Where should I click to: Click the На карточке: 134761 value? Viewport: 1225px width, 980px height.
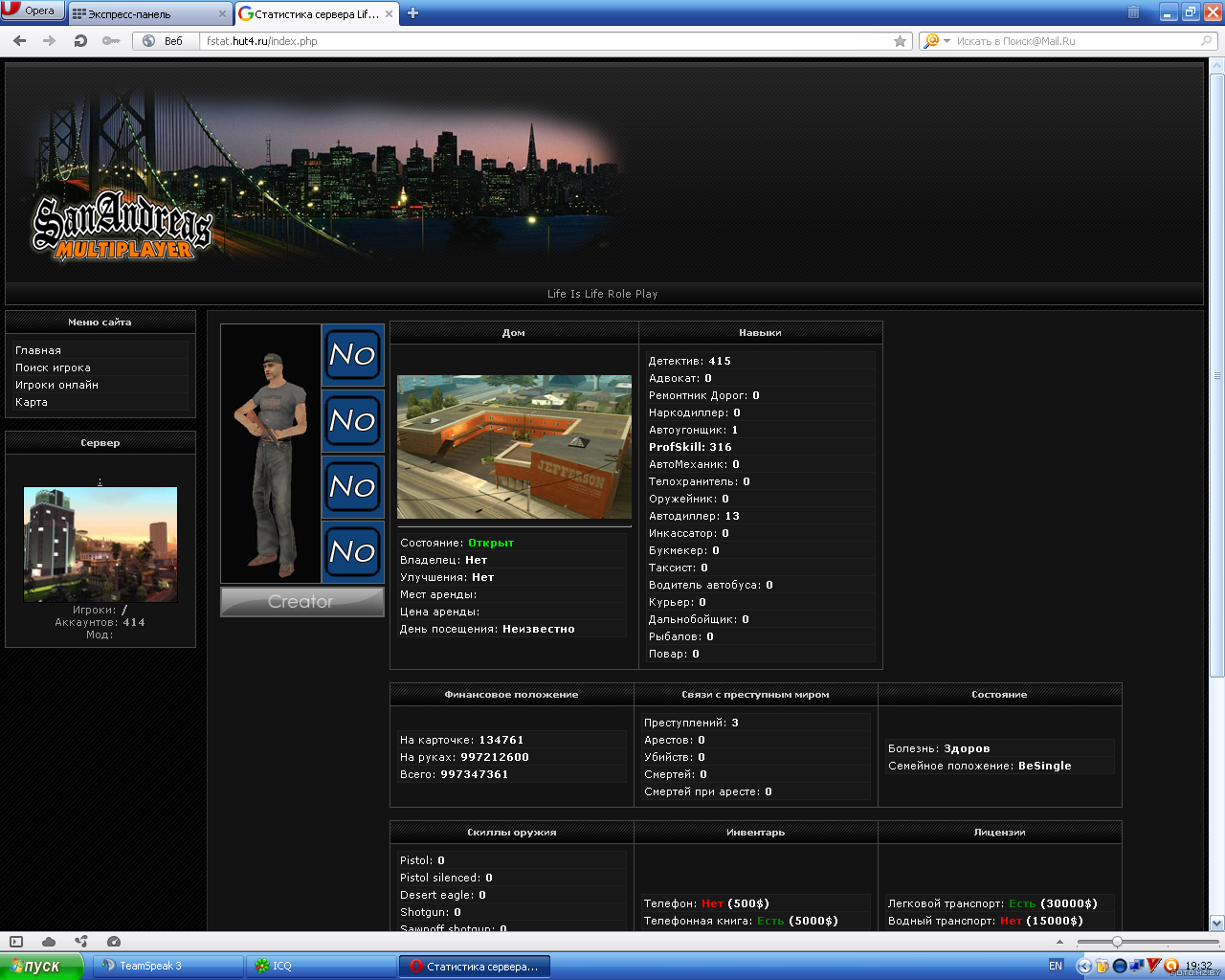[501, 740]
